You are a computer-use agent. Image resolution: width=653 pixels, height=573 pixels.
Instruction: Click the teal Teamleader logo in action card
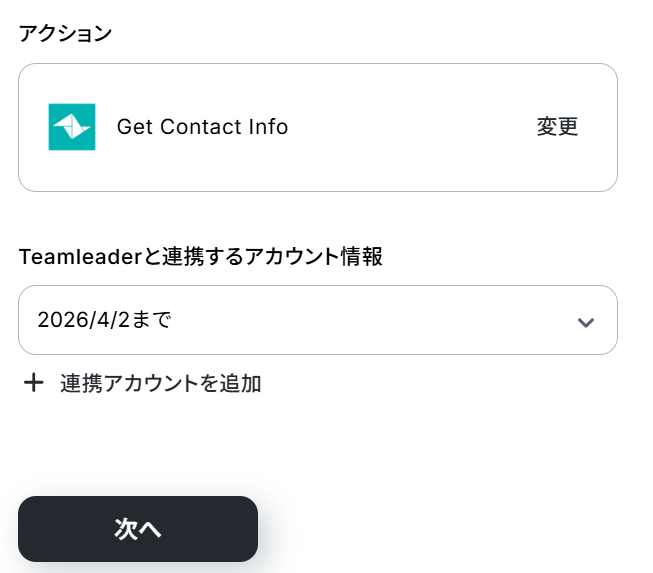click(72, 127)
